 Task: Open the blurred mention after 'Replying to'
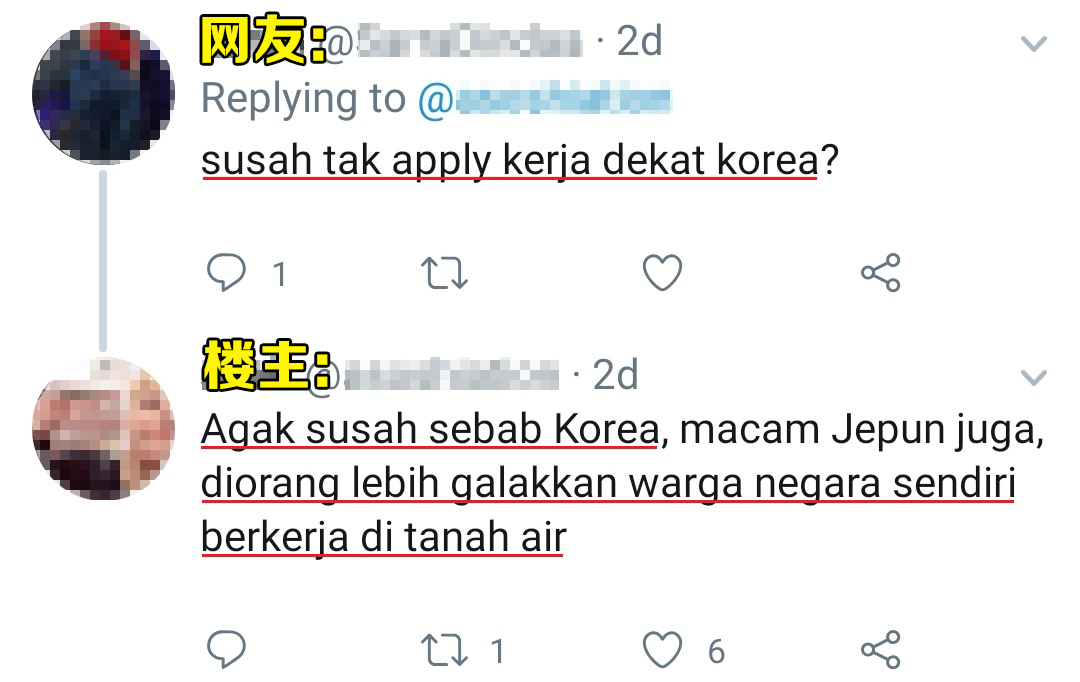coord(544,100)
